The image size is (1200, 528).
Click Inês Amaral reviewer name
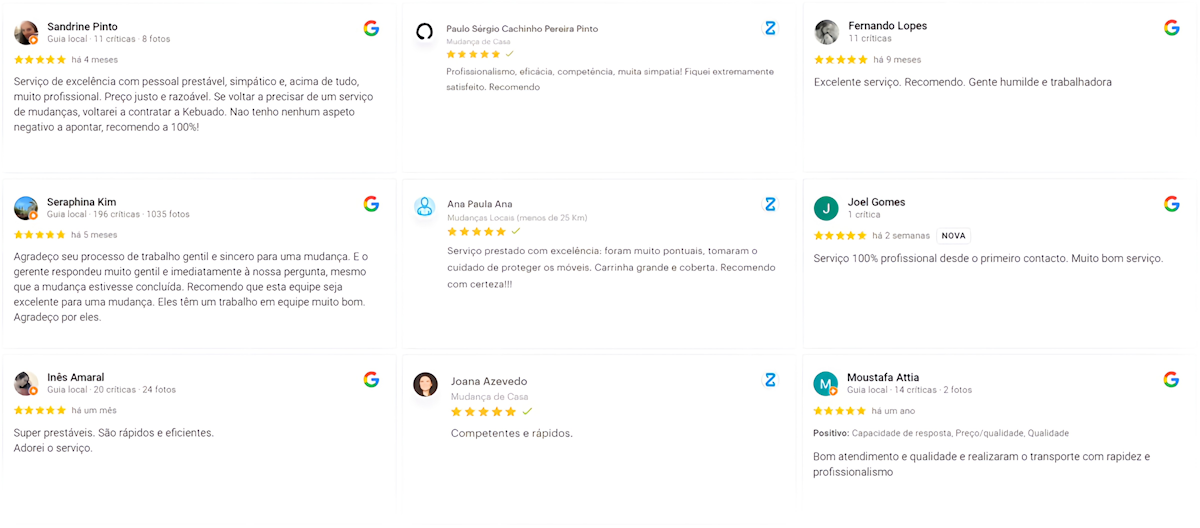point(76,377)
